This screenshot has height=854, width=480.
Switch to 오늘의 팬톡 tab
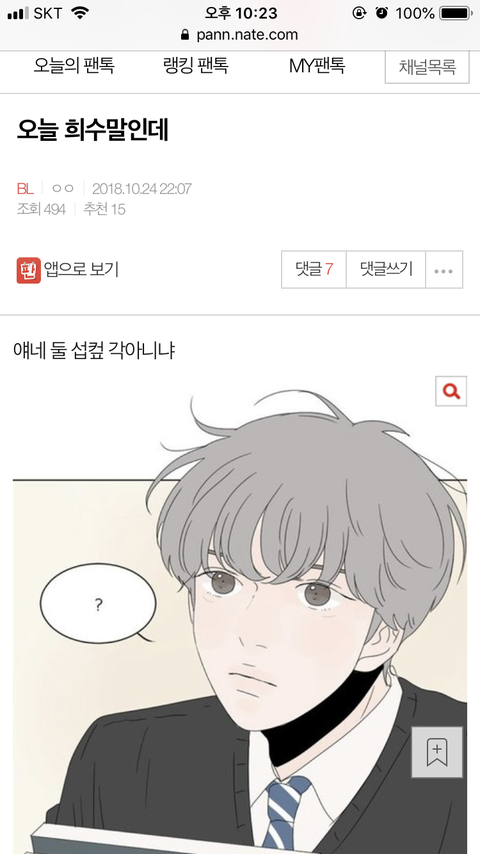pos(74,66)
